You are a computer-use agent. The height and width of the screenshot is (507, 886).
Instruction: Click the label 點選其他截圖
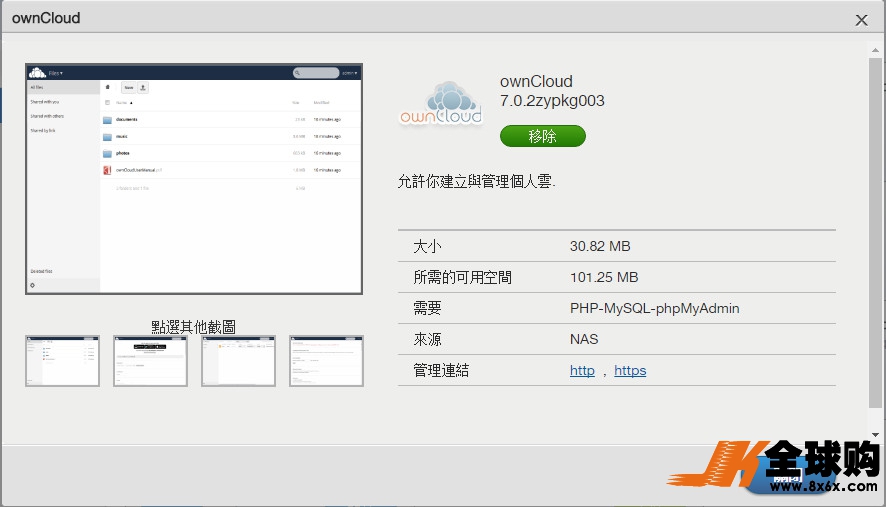[x=193, y=327]
